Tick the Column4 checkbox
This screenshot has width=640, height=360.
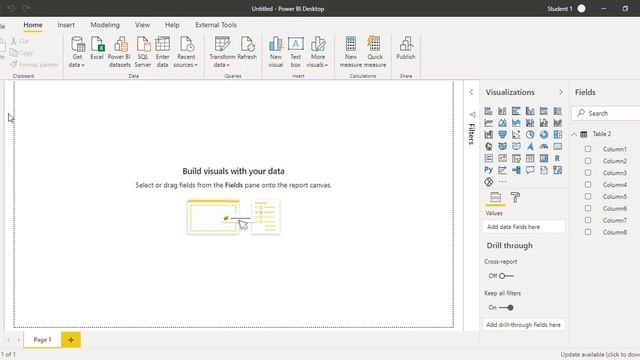[588, 184]
